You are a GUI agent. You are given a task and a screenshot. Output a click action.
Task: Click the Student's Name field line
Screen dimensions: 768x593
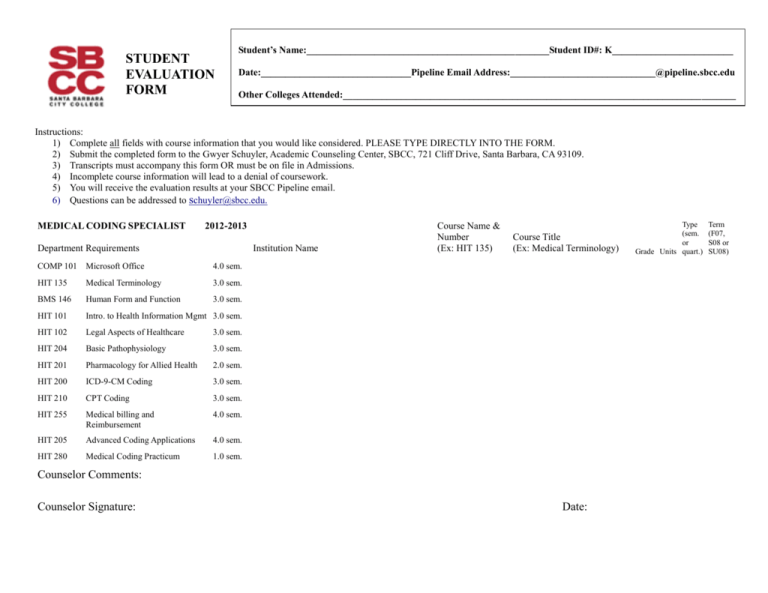[x=428, y=50]
